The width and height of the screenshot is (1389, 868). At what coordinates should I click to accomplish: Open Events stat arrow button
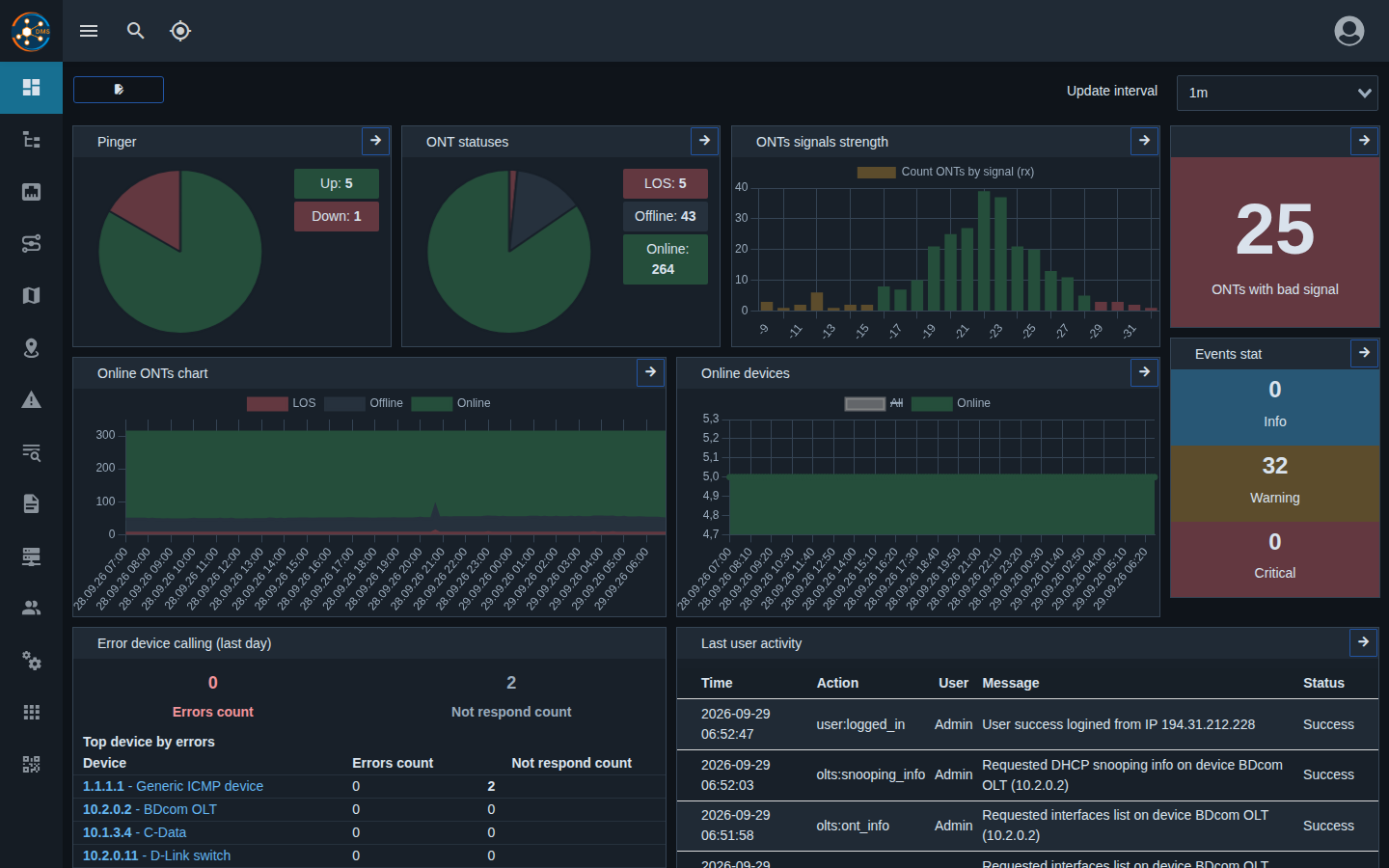click(1364, 353)
